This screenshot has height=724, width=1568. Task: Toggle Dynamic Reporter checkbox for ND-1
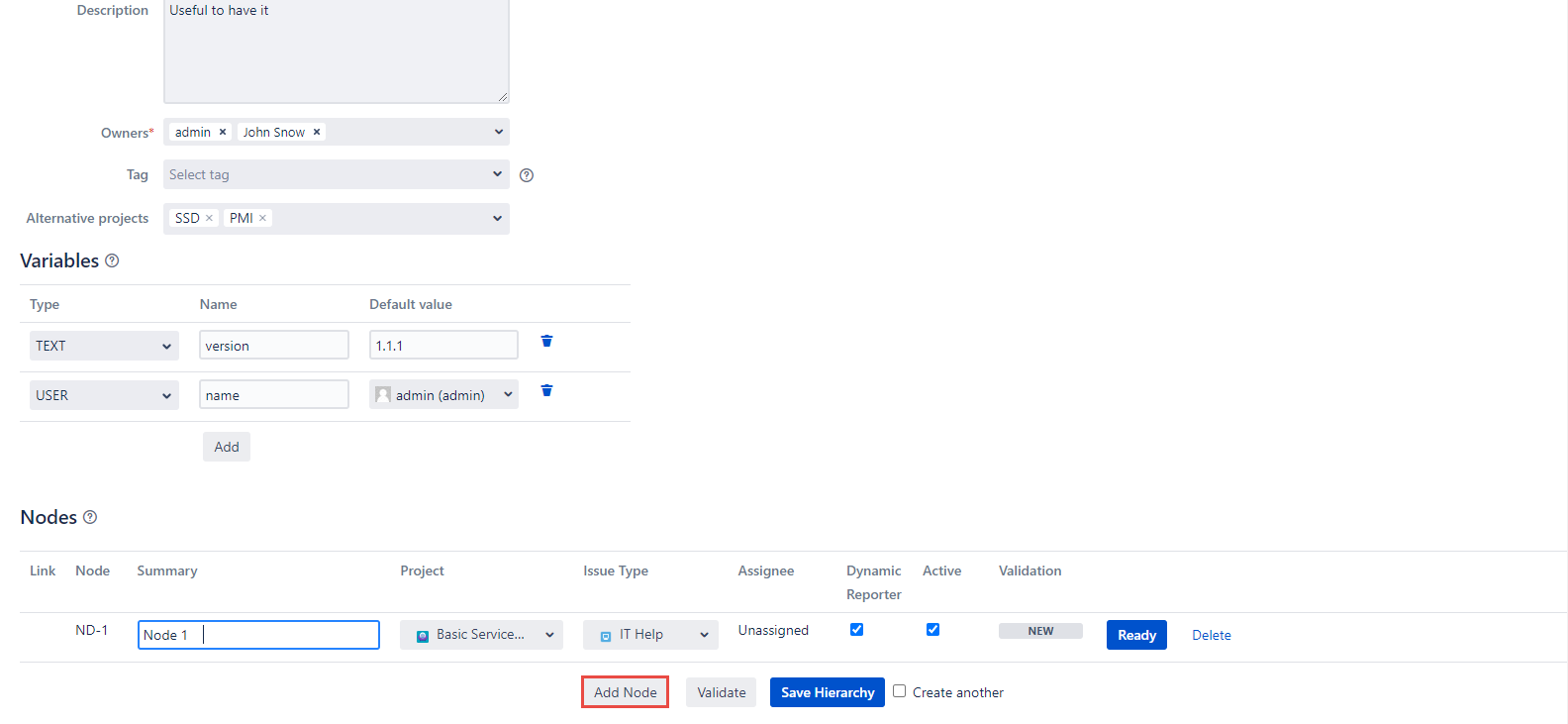click(x=857, y=630)
